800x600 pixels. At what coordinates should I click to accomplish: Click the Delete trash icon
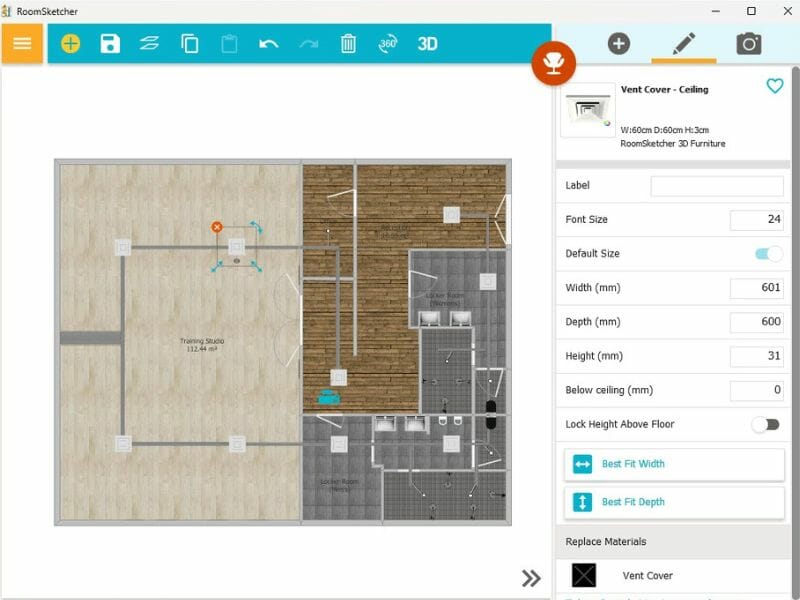click(x=347, y=43)
